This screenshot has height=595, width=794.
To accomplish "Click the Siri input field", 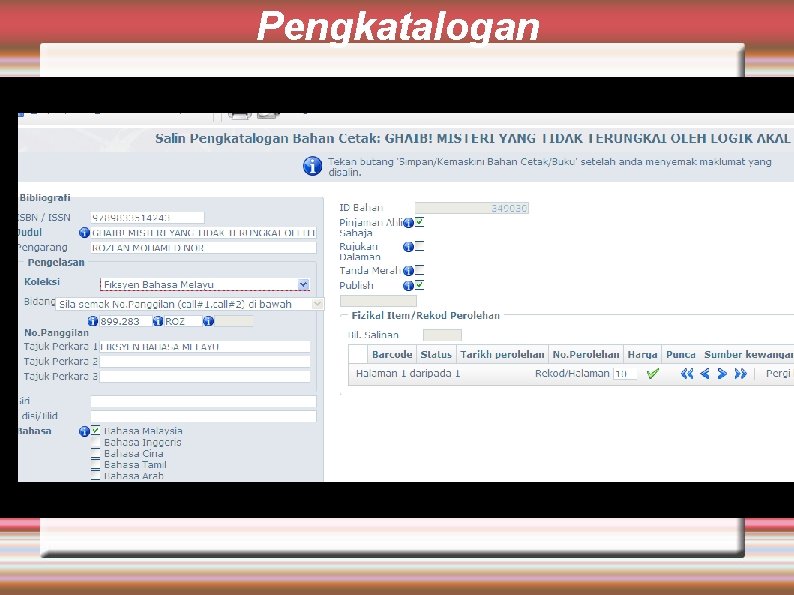I will click(204, 402).
